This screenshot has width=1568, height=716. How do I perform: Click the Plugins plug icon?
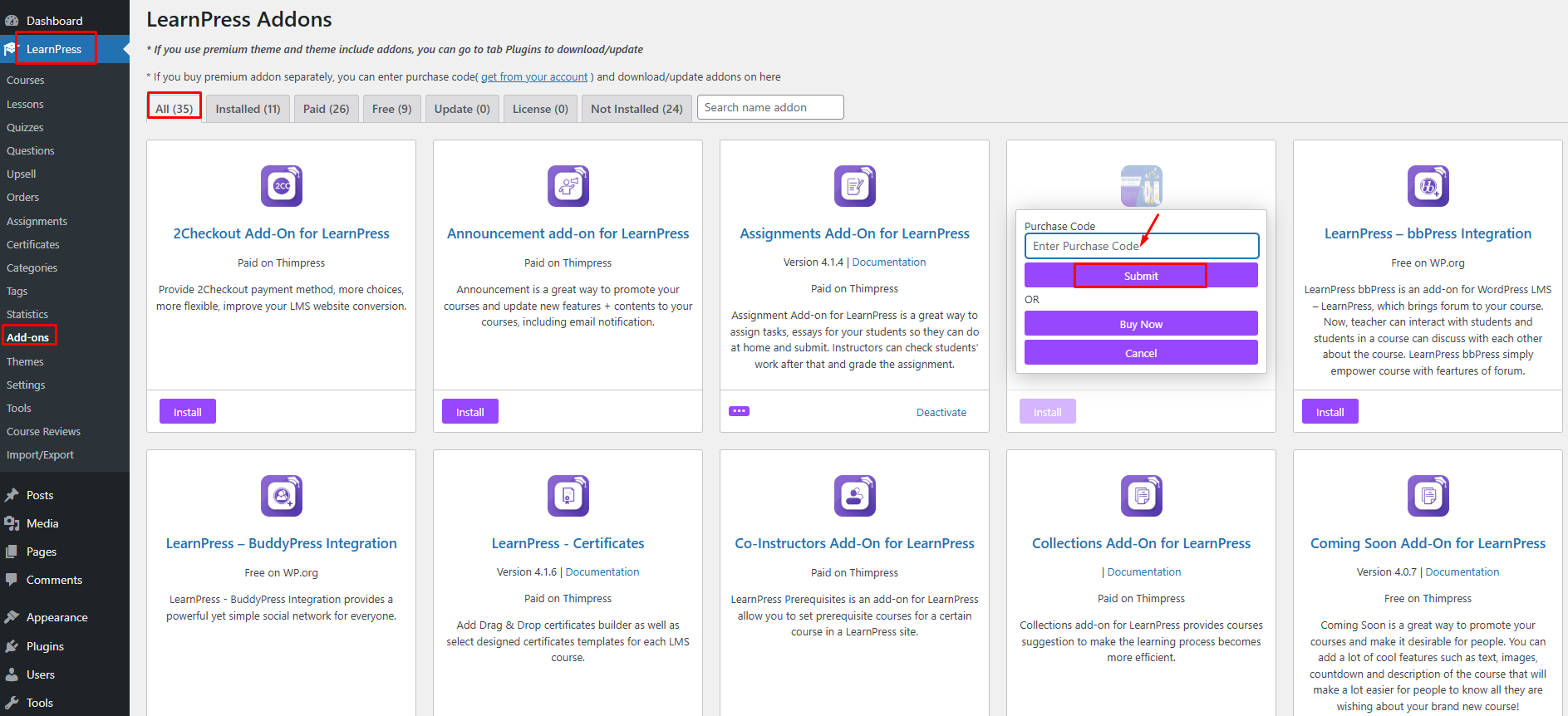tap(12, 646)
